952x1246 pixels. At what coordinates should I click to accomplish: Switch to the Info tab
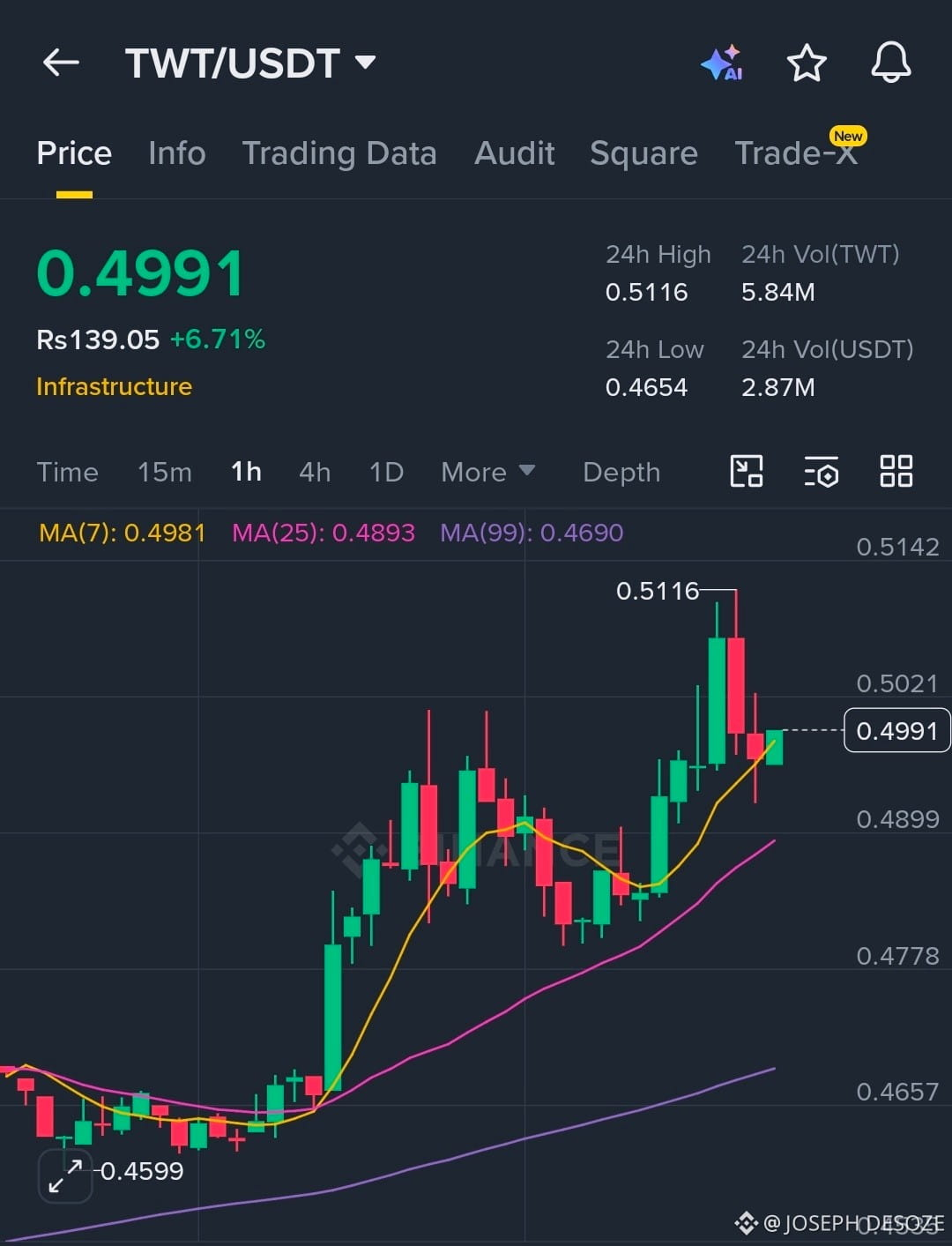tap(177, 153)
